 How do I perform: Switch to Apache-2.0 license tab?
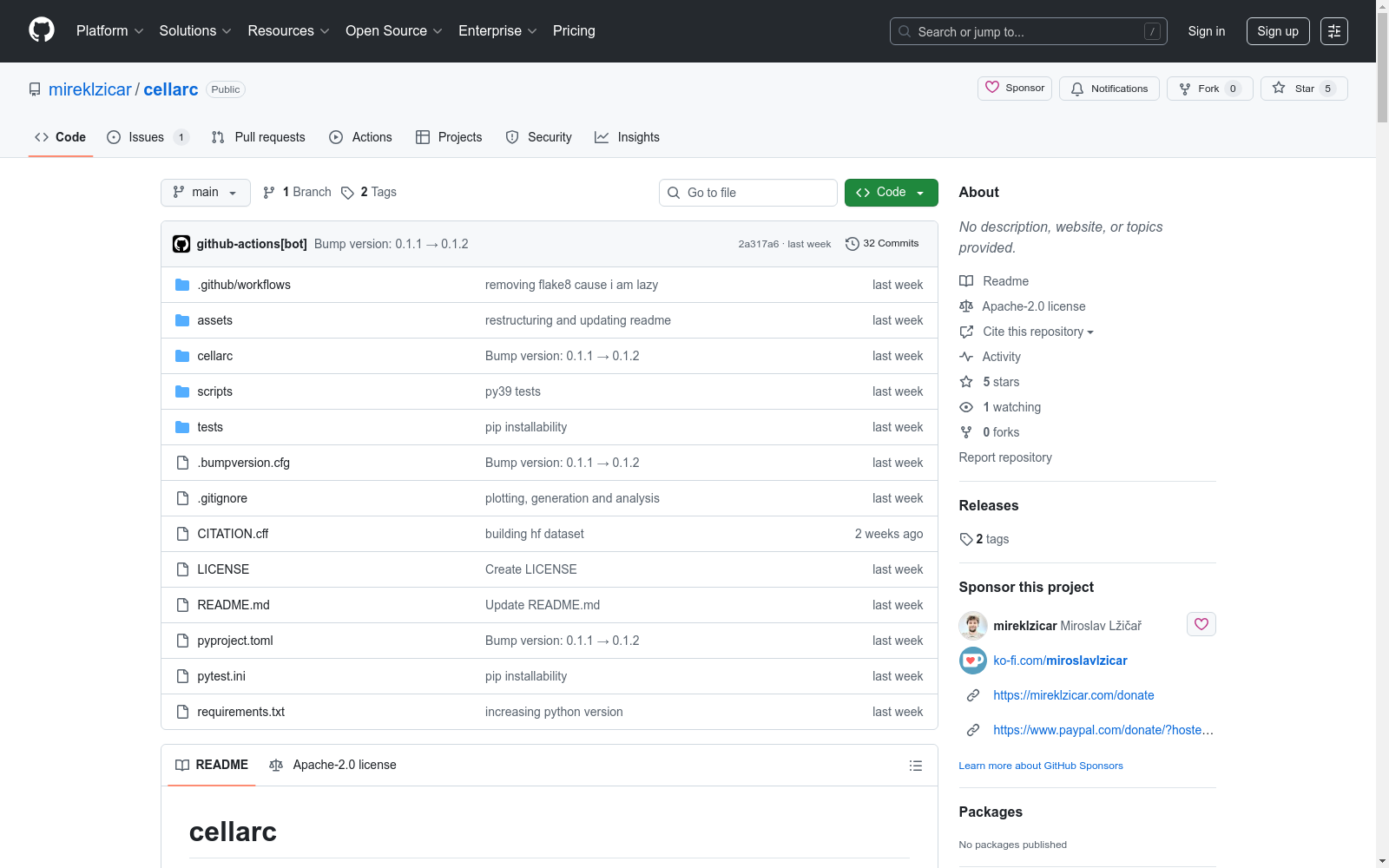332,765
